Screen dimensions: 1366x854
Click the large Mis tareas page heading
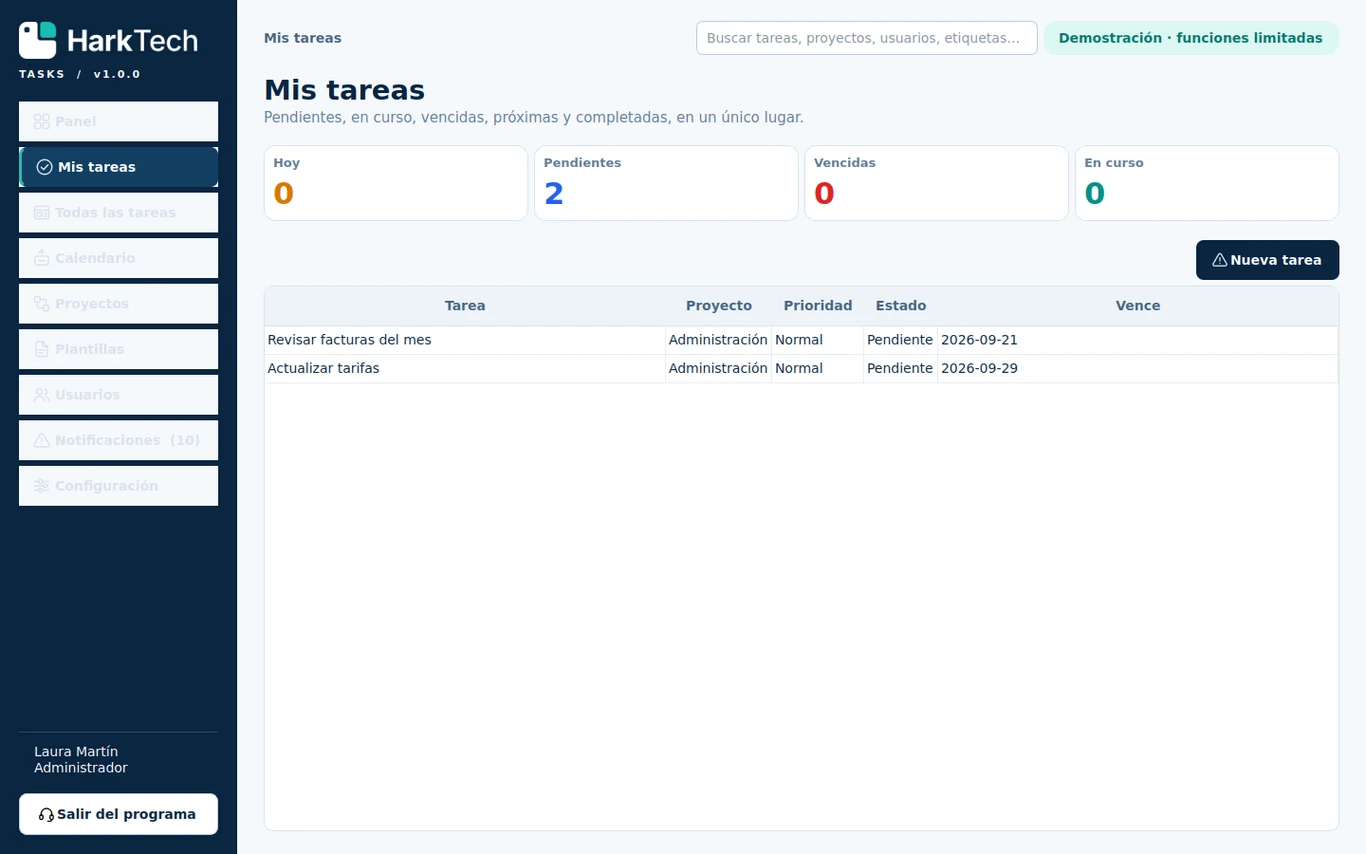pos(344,89)
